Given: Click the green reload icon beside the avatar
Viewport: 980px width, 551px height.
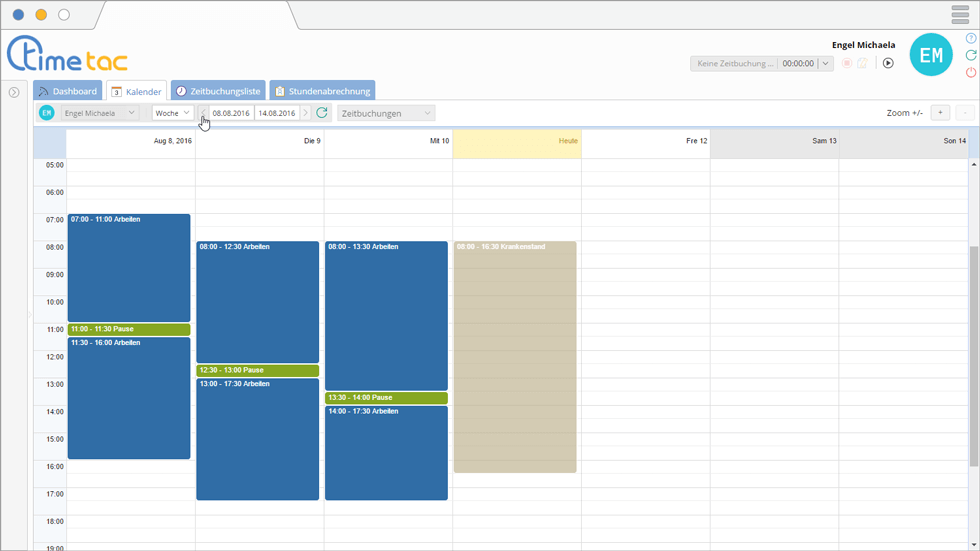Looking at the screenshot, I should point(971,56).
